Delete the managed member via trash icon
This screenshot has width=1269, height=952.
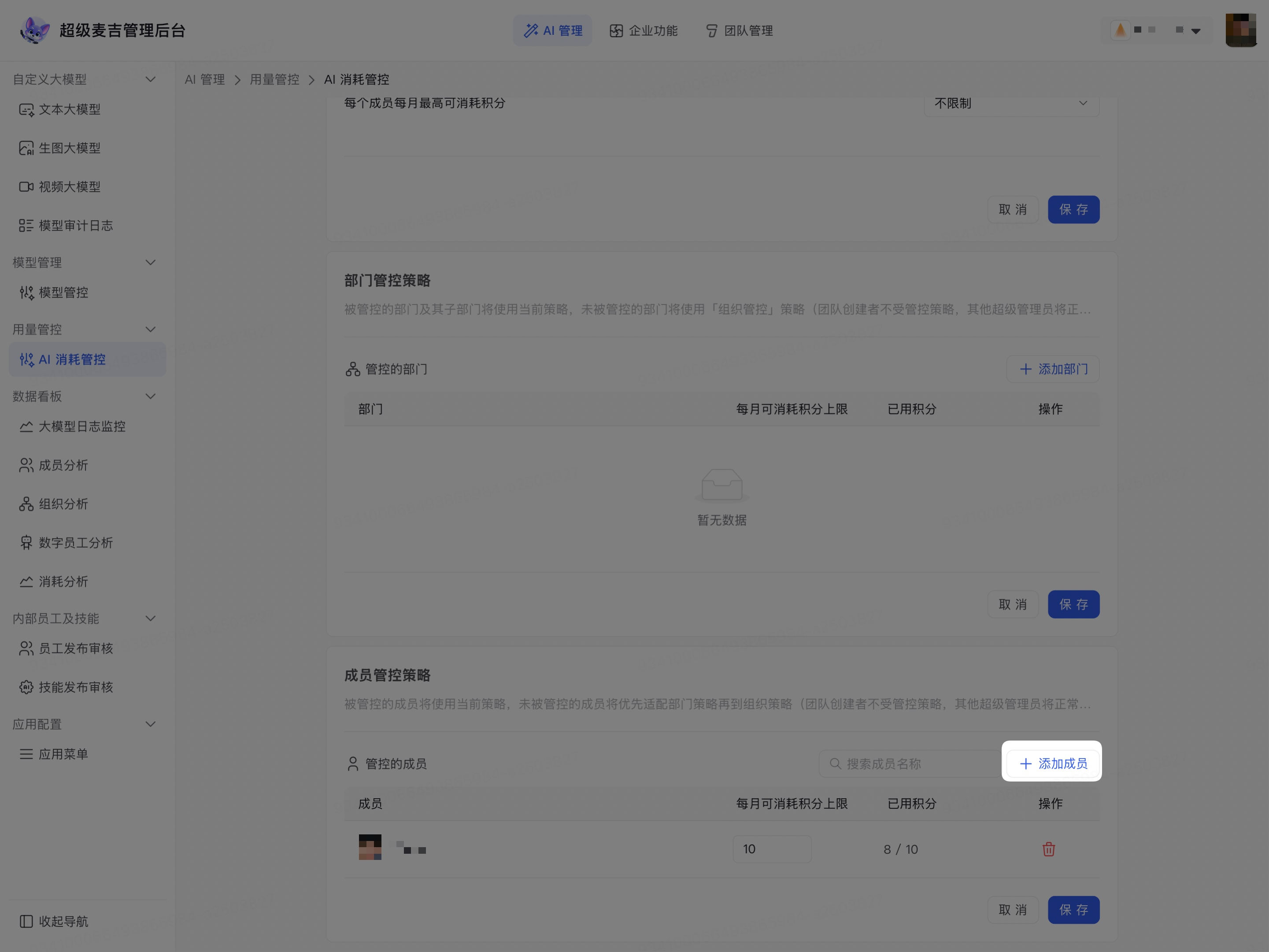point(1049,849)
